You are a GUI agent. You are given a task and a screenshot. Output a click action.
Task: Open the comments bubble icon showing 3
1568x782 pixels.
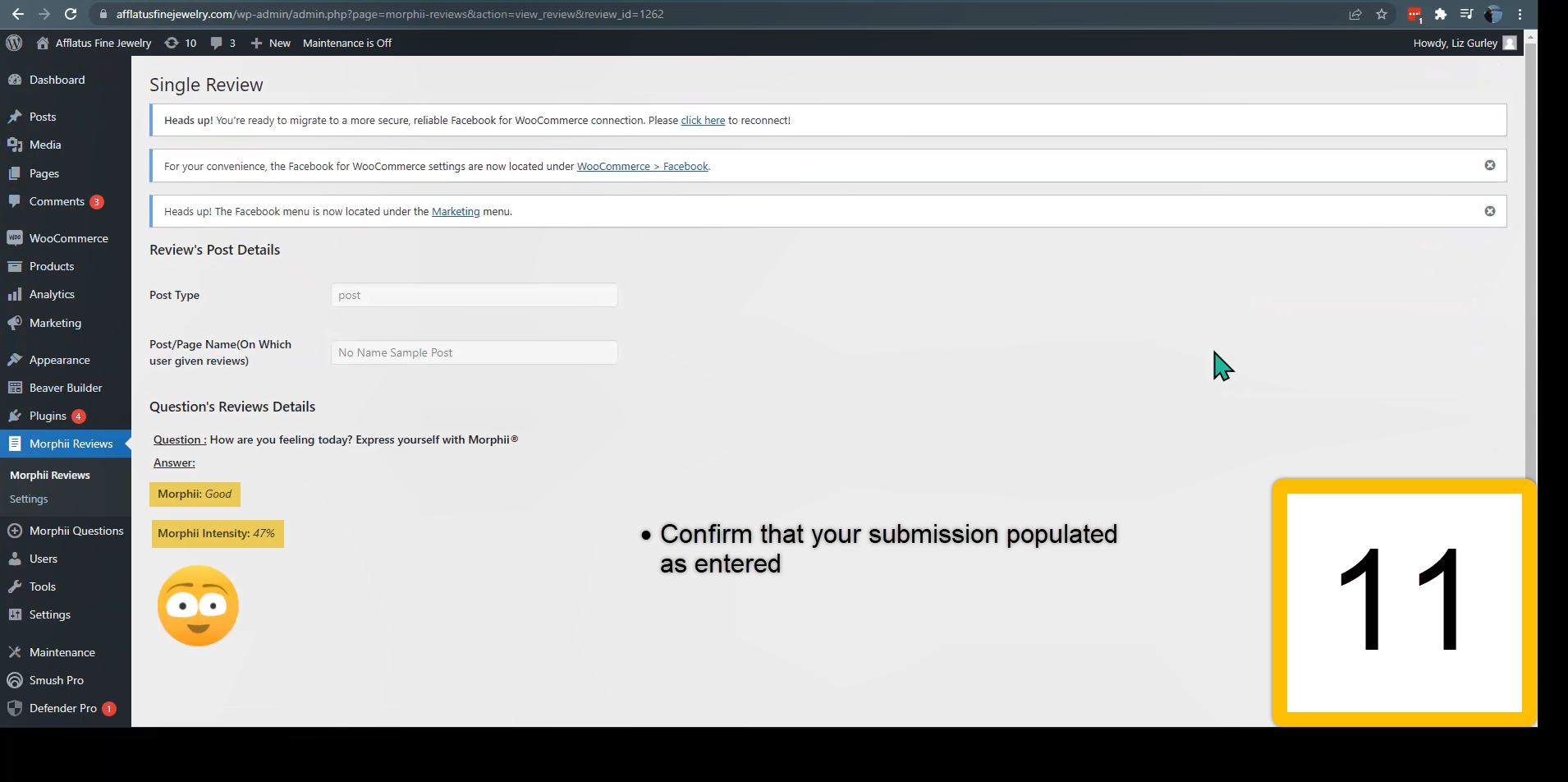pos(216,43)
